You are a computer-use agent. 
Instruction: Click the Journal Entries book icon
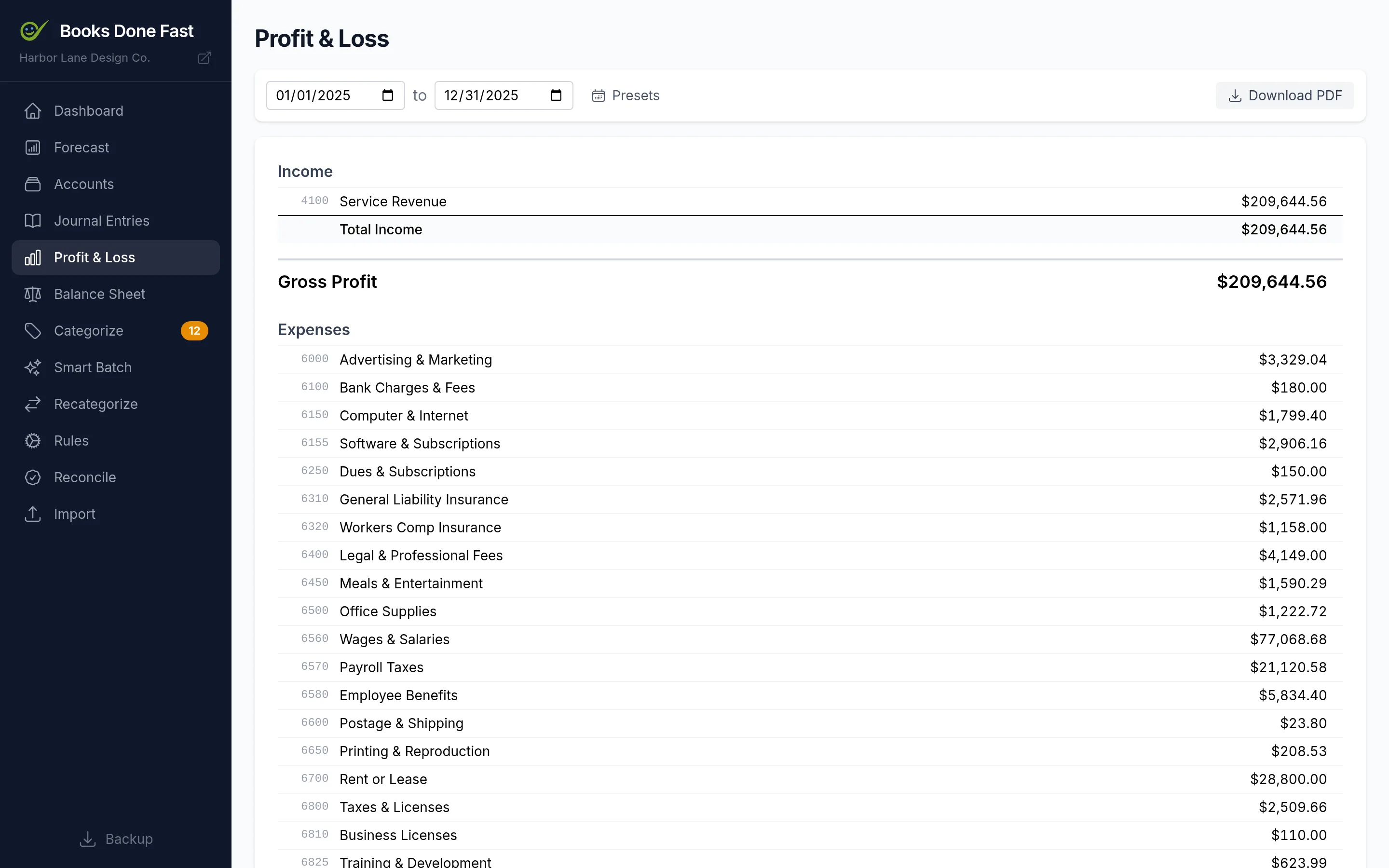point(33,221)
